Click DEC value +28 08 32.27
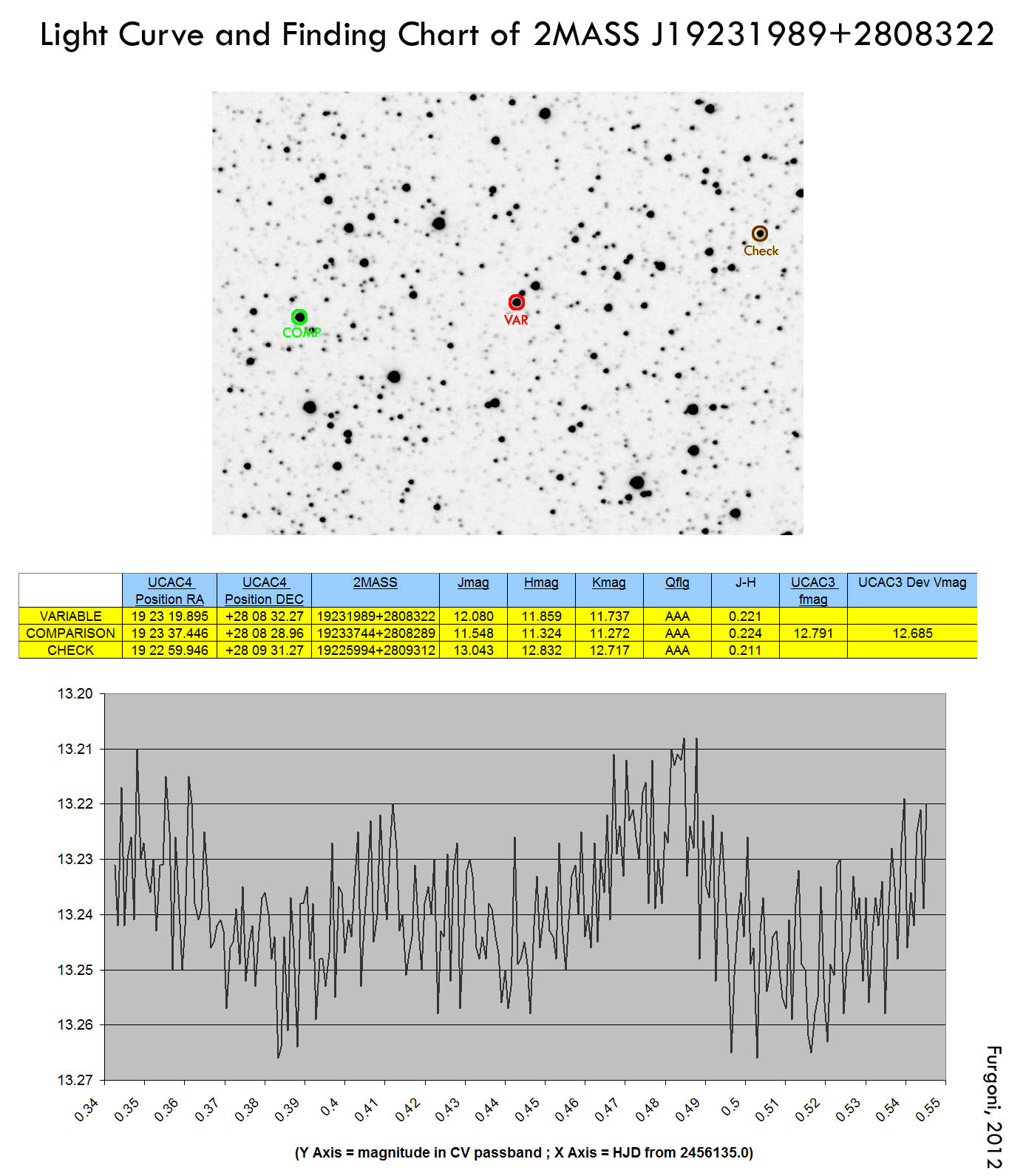The image size is (1009, 1176). pos(265,616)
